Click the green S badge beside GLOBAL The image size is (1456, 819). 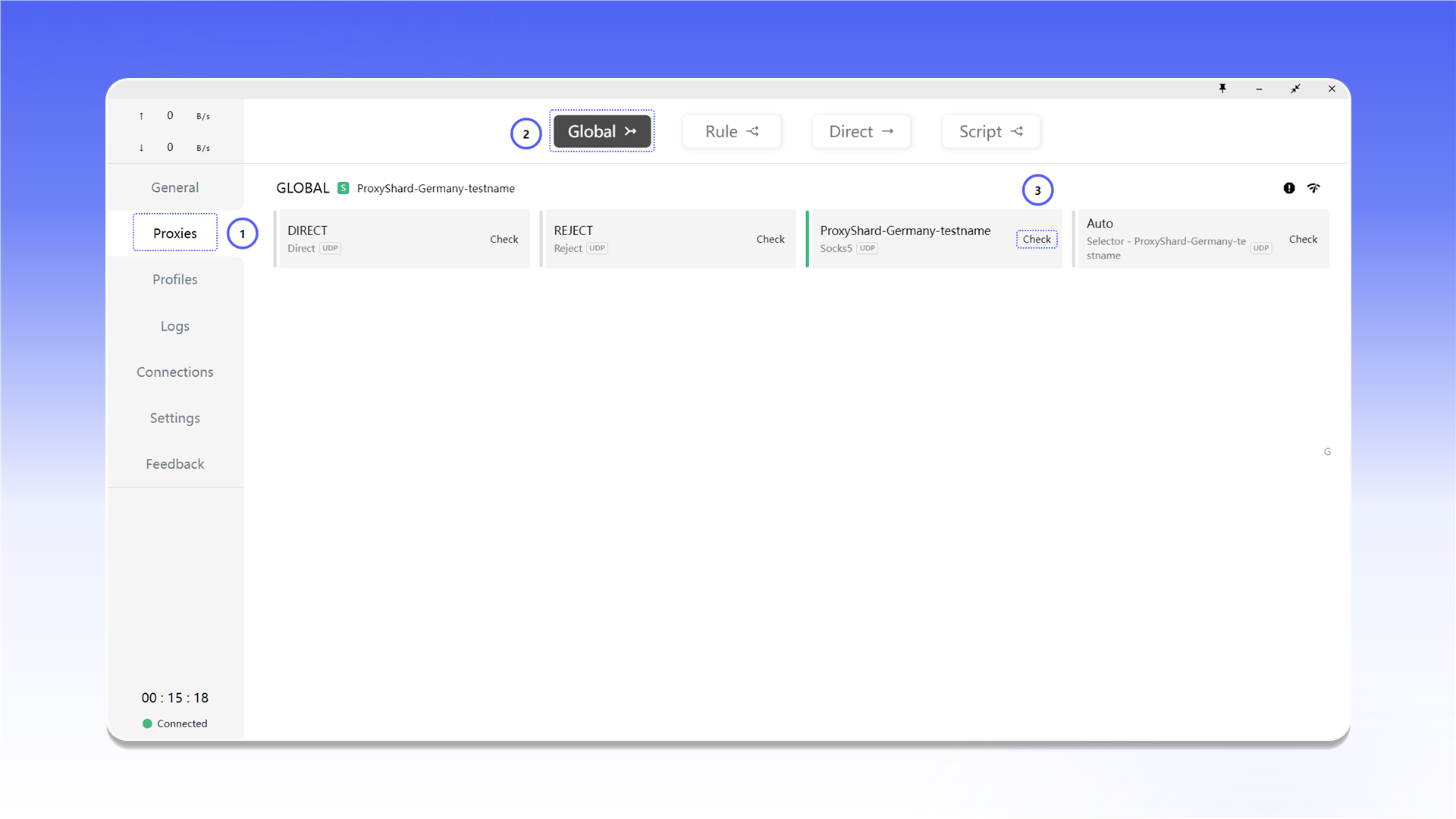click(x=344, y=188)
